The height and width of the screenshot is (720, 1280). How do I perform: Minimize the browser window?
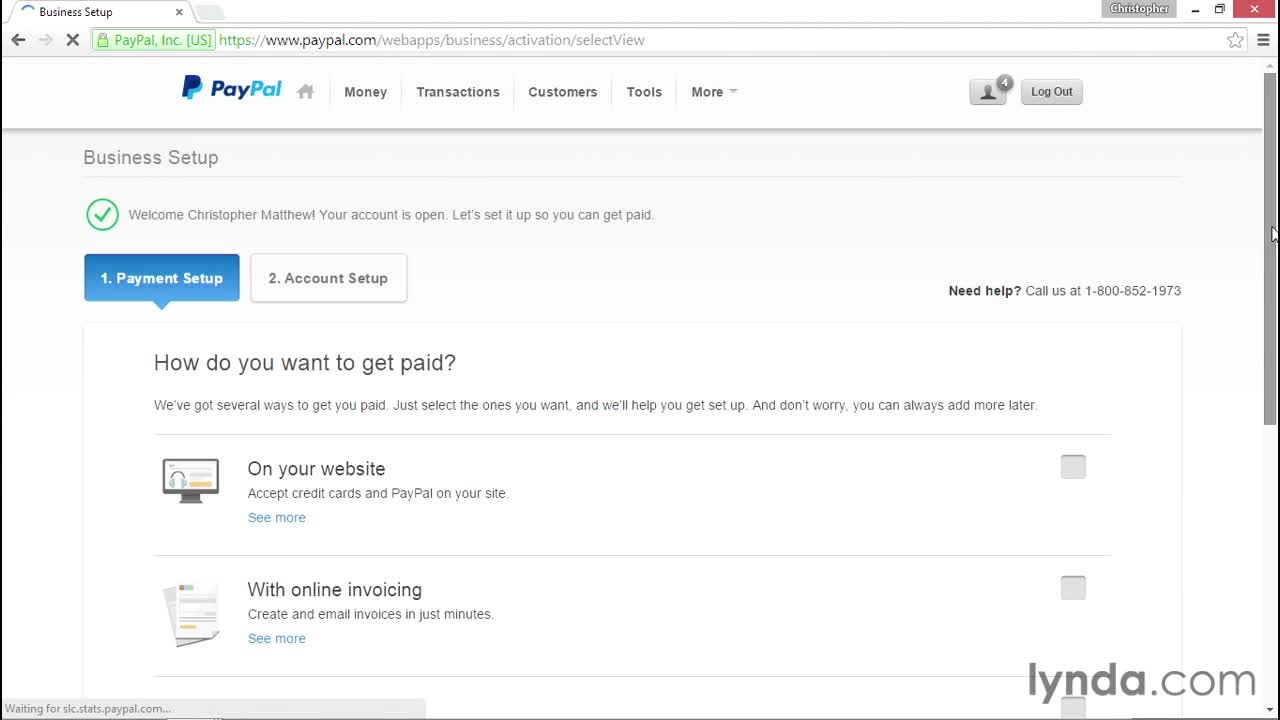(1195, 10)
